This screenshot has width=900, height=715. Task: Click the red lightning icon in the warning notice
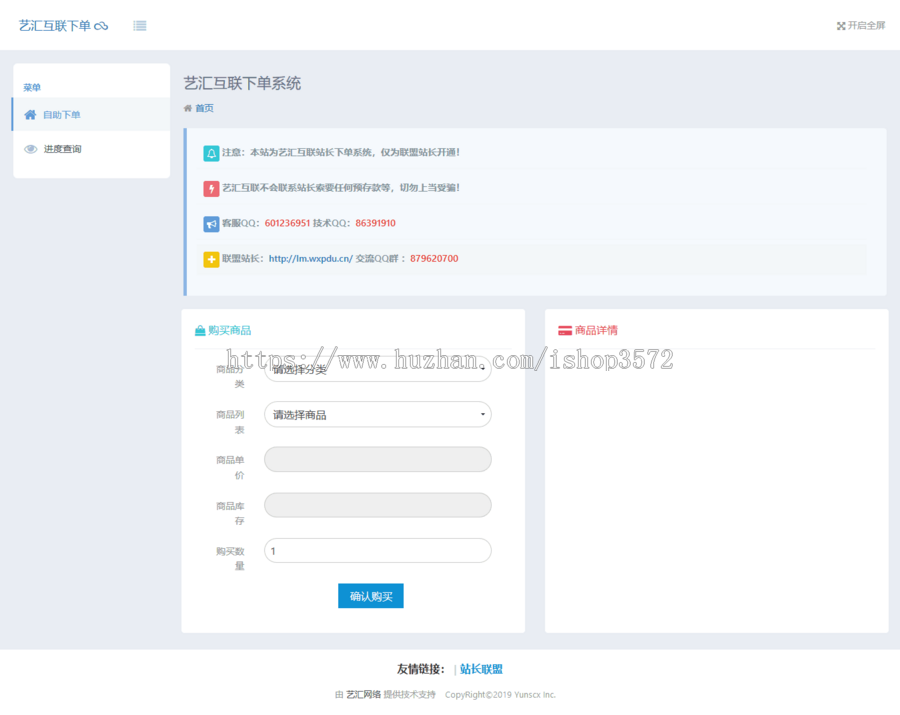click(x=211, y=188)
